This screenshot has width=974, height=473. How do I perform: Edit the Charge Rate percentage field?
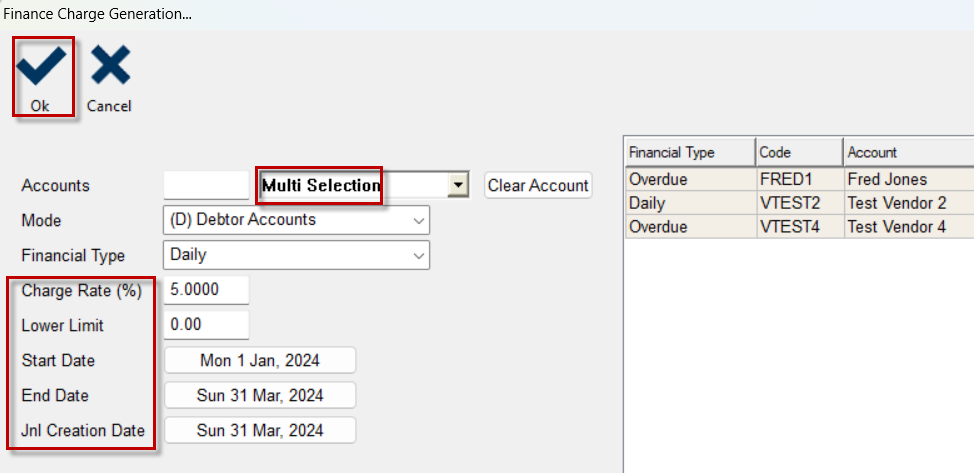[206, 290]
